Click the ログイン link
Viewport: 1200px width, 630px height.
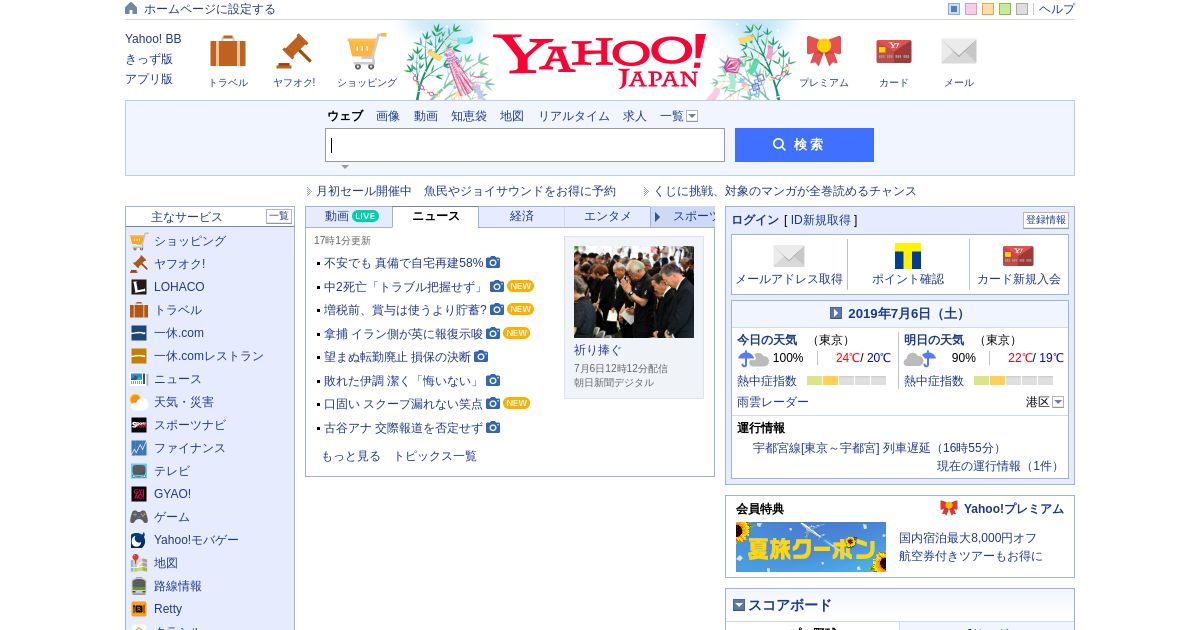click(x=755, y=220)
